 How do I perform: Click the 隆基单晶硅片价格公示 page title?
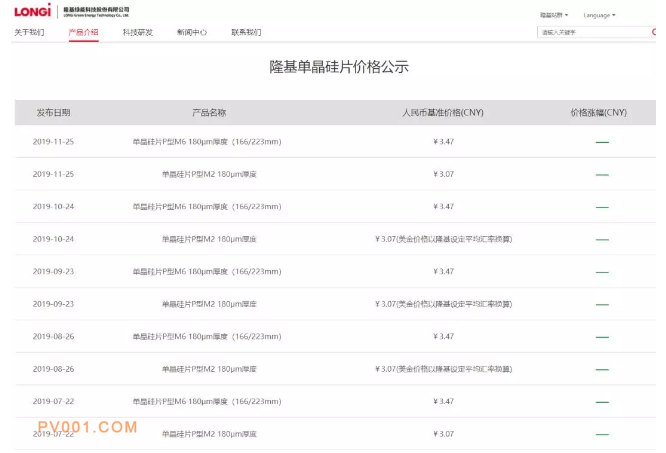pos(339,67)
